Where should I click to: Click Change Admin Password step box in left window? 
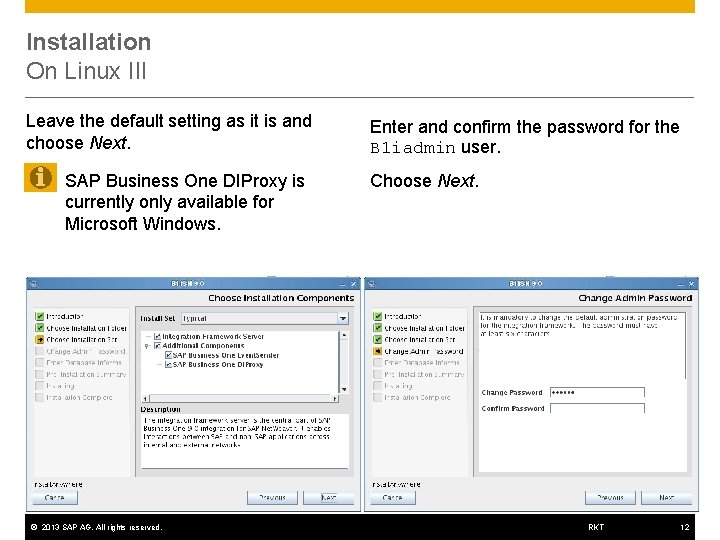(x=39, y=351)
